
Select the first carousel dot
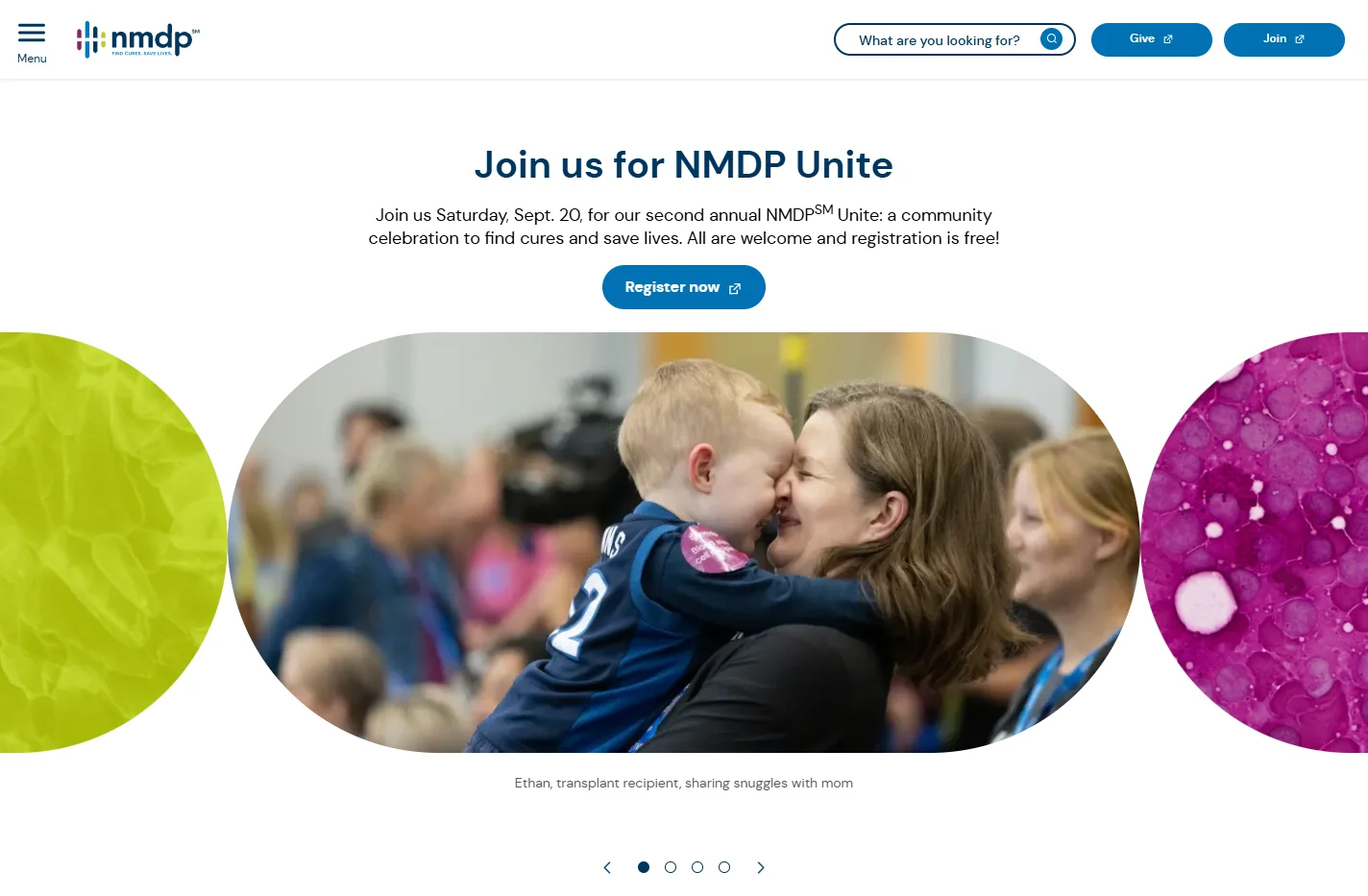pyautogui.click(x=644, y=867)
